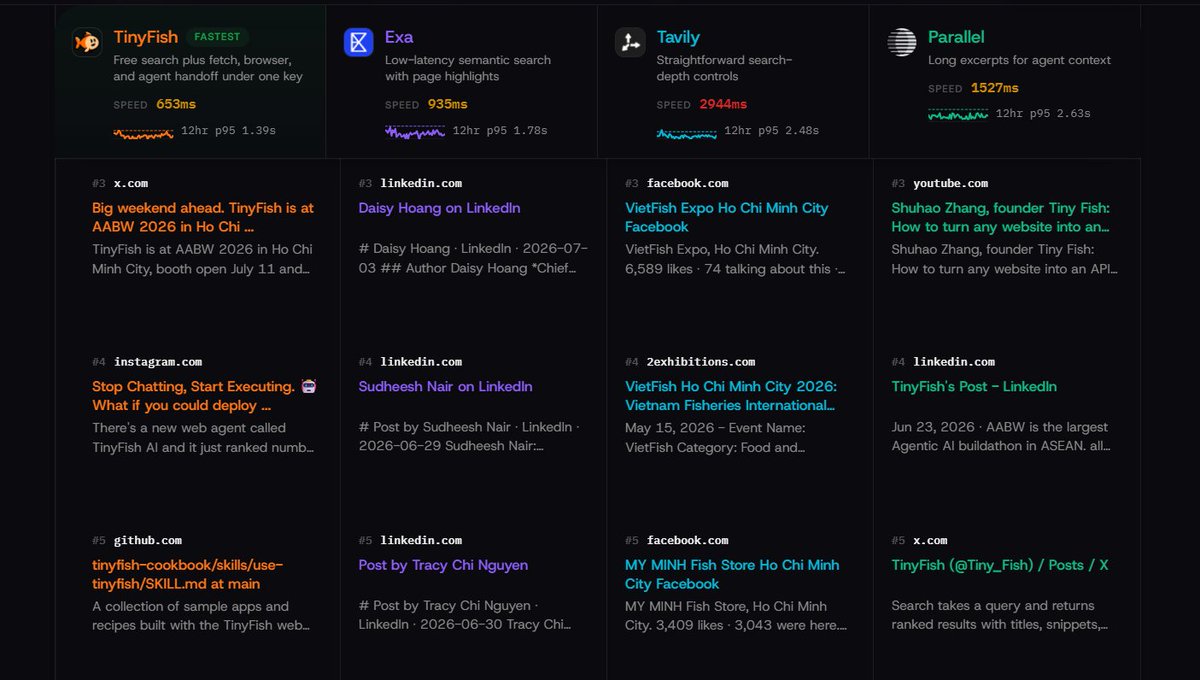Open the Exa provider heading
The image size is (1200, 680).
point(399,37)
